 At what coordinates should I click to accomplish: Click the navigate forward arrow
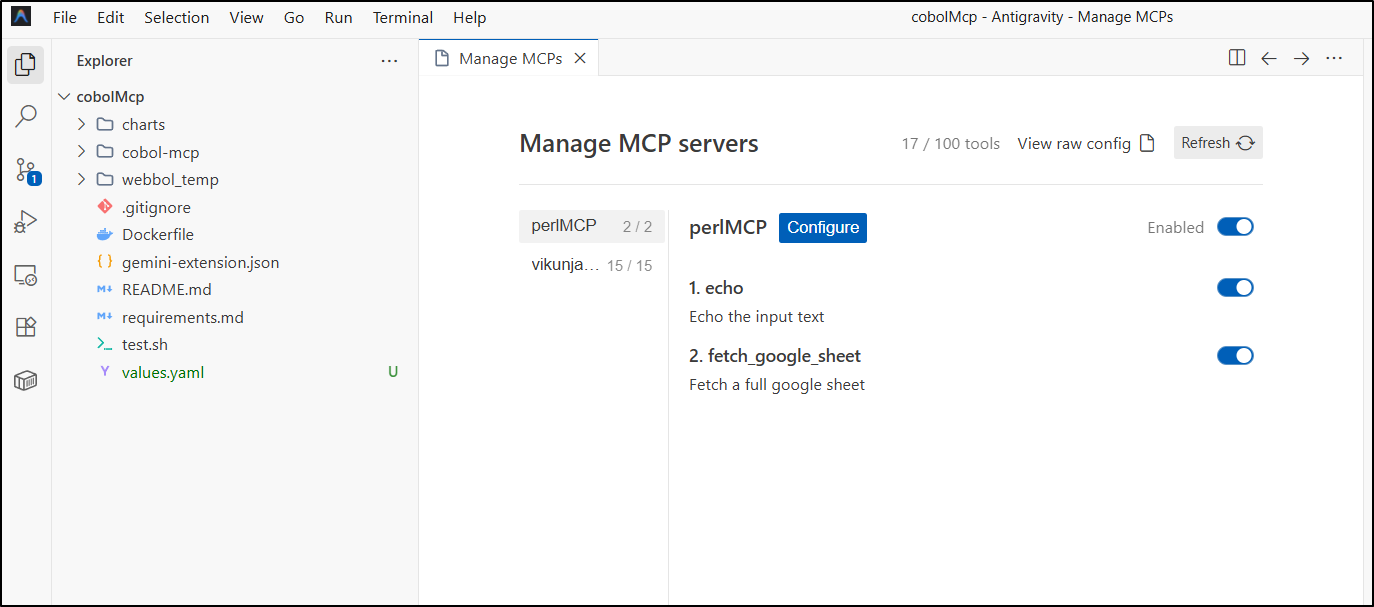1301,58
